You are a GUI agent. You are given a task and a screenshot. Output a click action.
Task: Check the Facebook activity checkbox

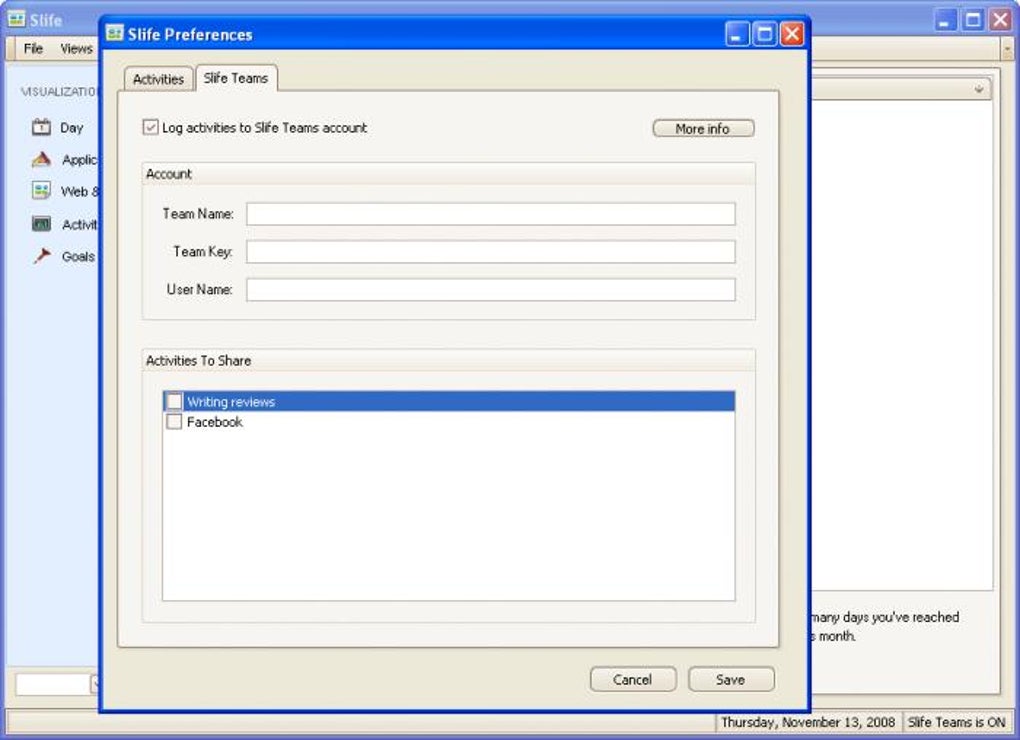point(174,421)
